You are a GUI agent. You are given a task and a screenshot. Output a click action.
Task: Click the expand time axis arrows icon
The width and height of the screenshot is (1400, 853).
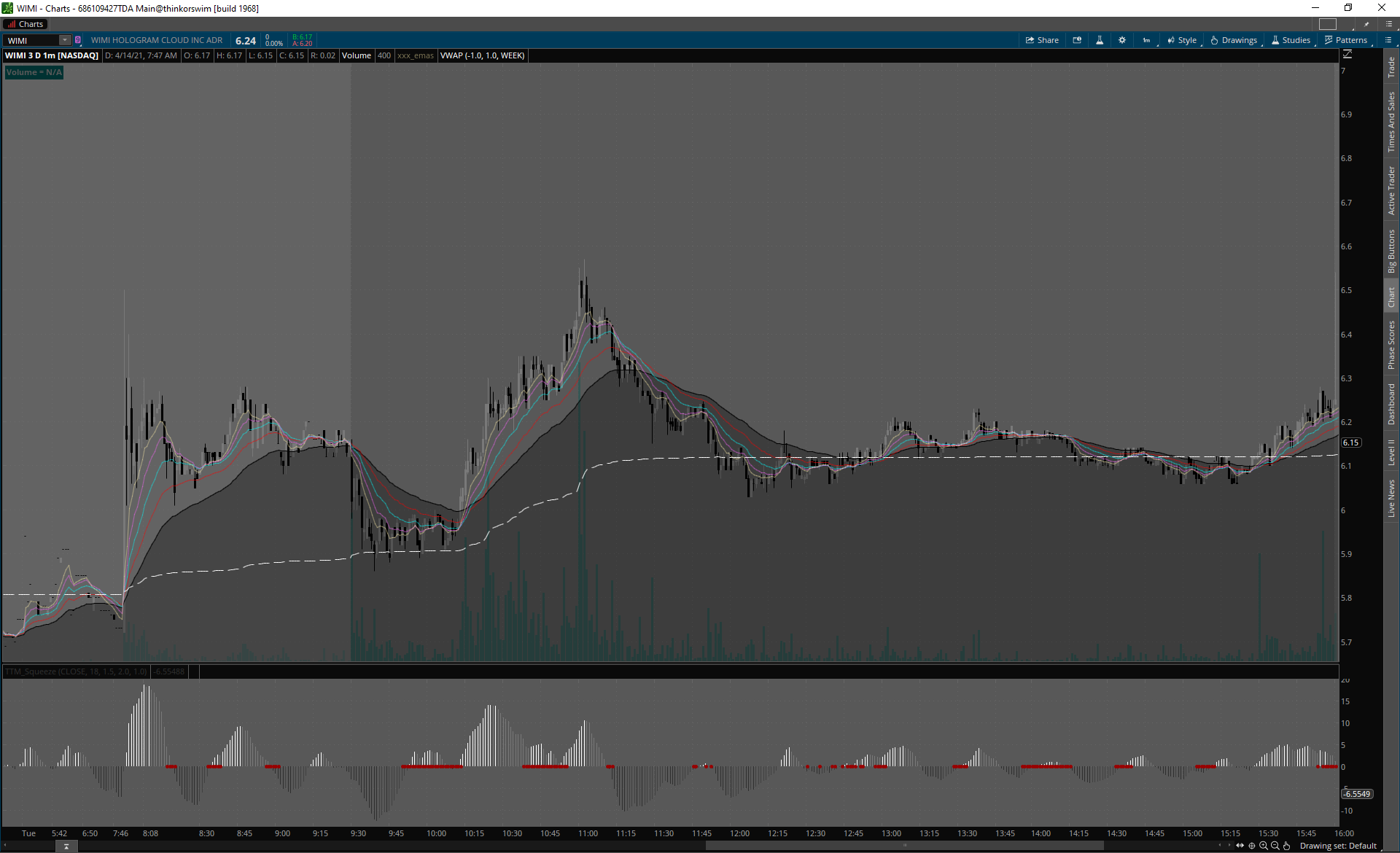[1240, 846]
